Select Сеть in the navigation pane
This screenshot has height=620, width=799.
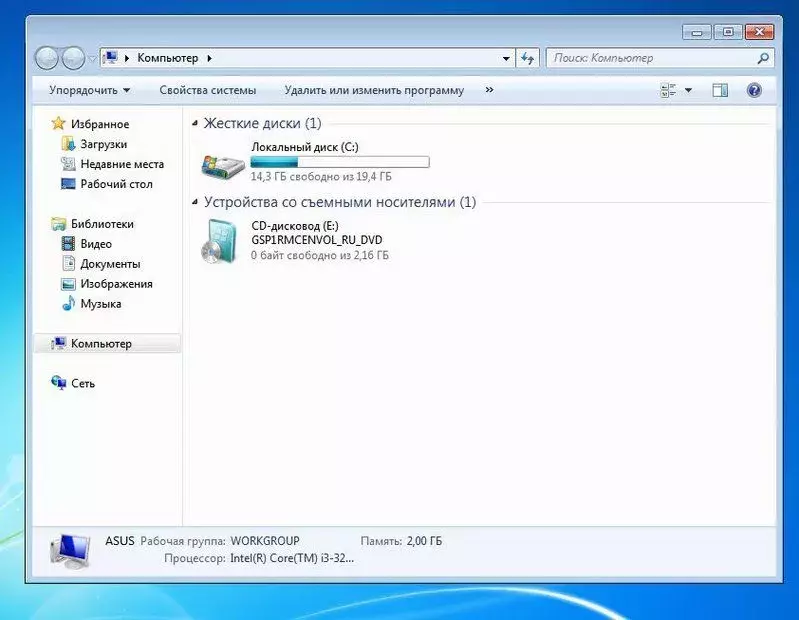click(x=83, y=384)
